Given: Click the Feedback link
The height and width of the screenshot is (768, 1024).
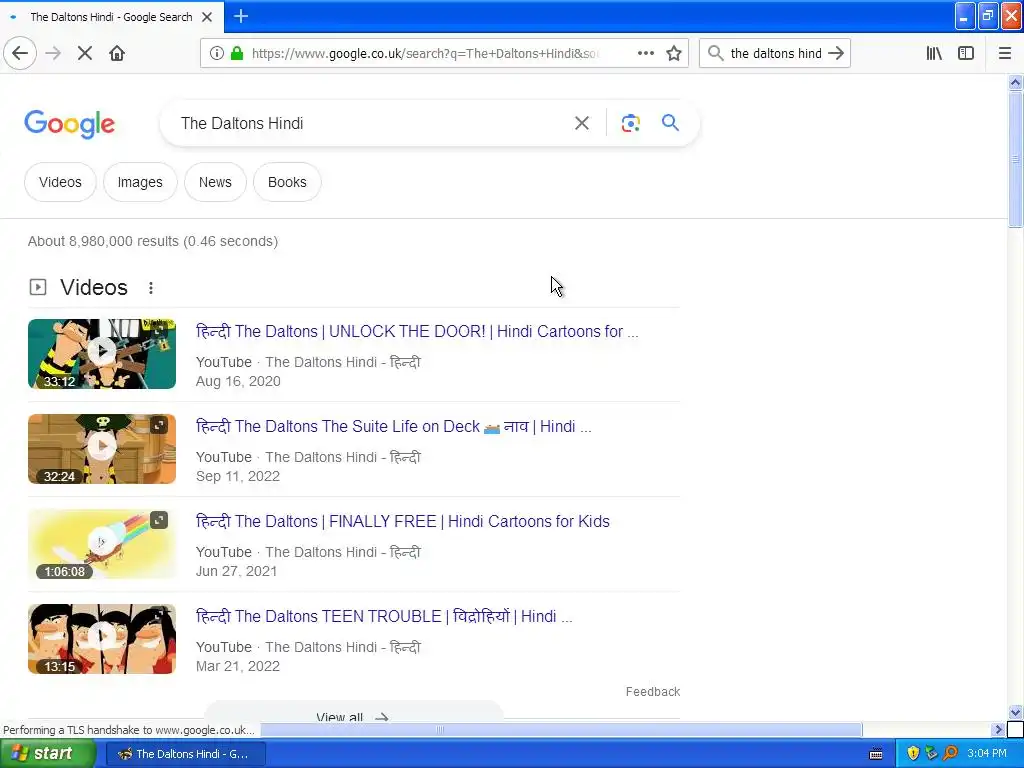Looking at the screenshot, I should [653, 692].
